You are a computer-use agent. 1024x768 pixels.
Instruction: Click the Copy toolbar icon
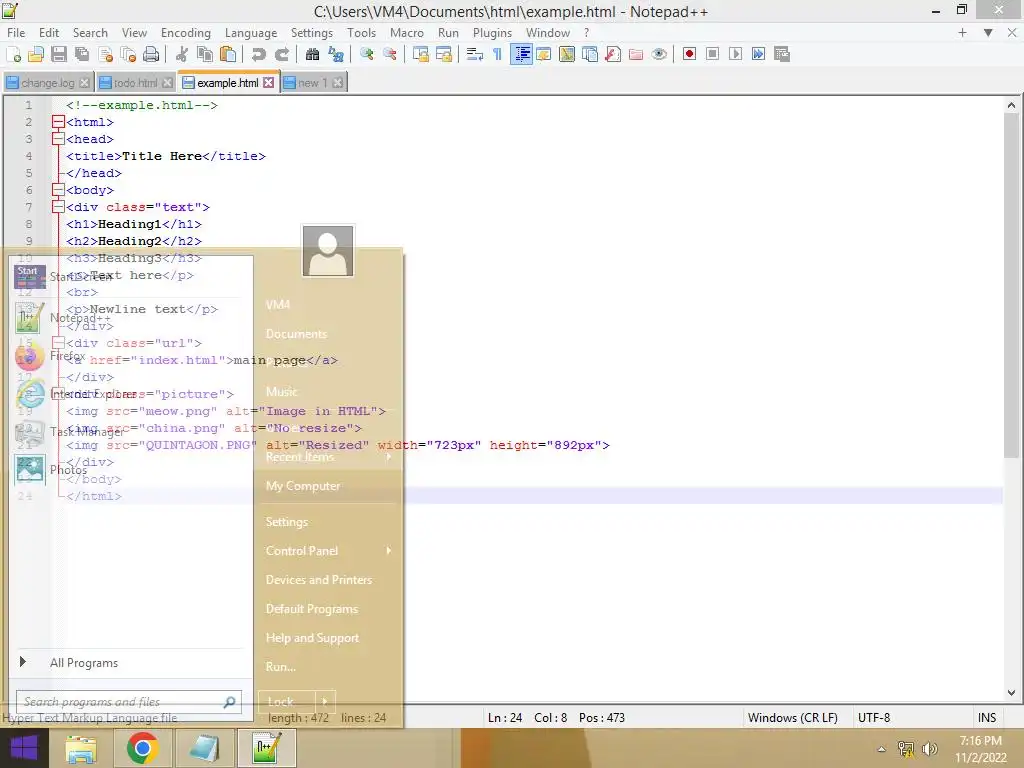click(205, 54)
